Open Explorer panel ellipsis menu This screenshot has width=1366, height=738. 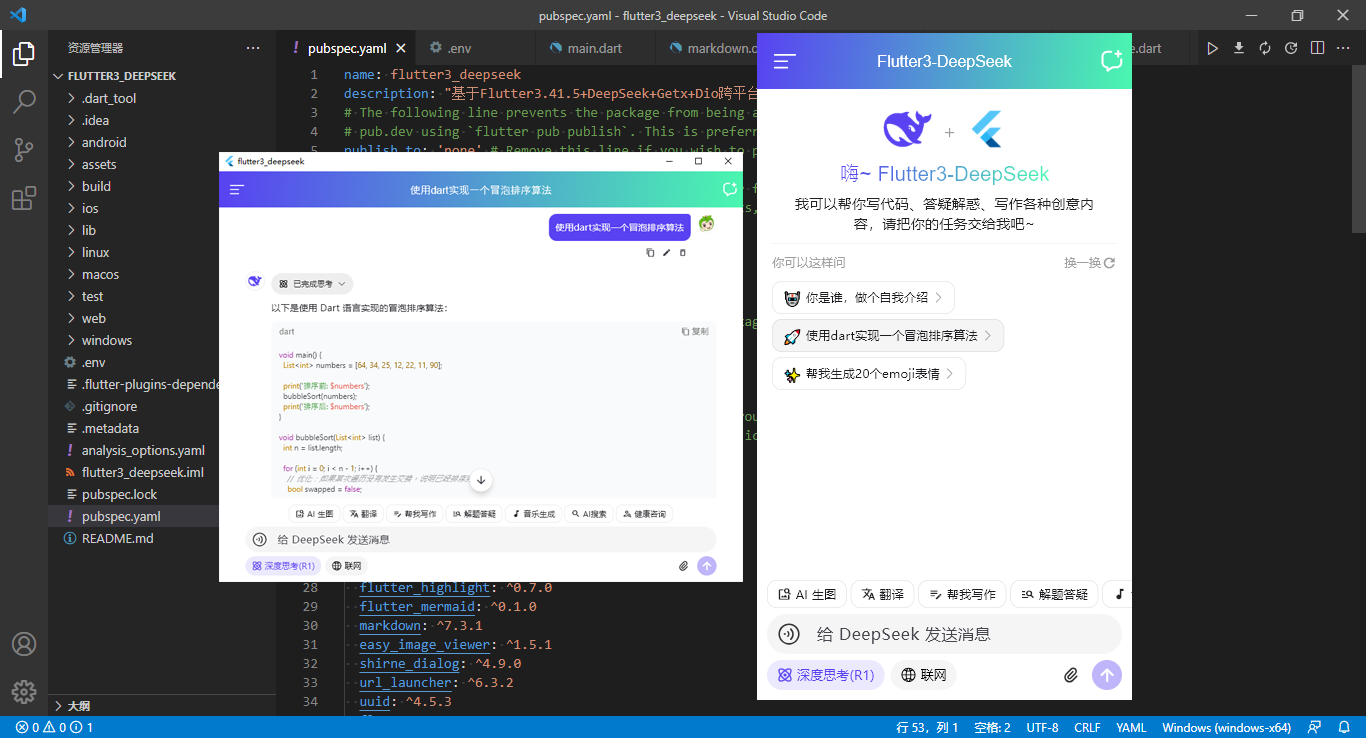[x=254, y=48]
